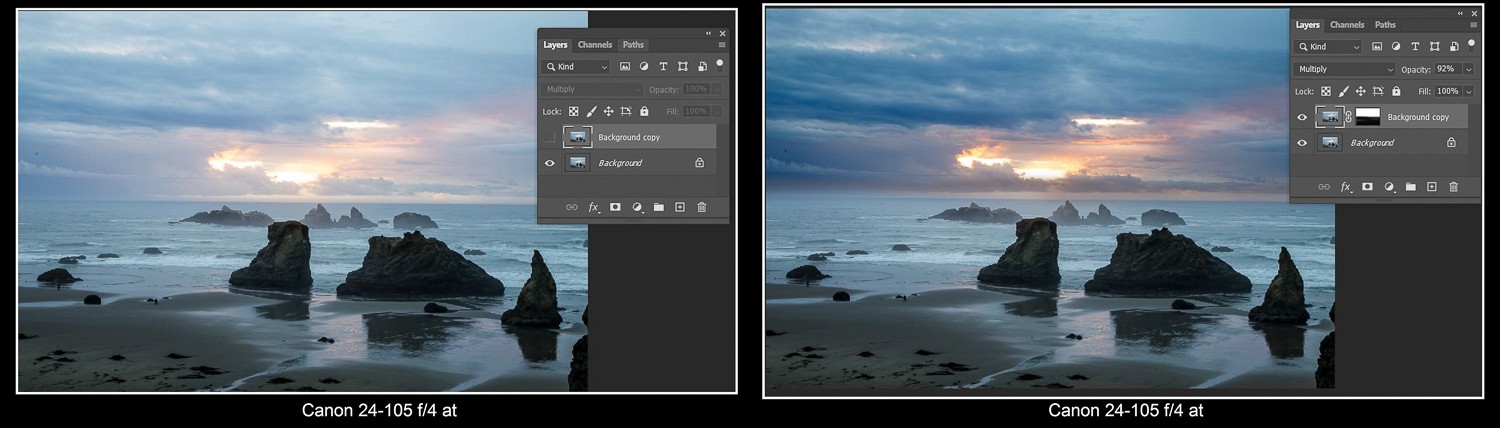Lock all icon in left image's panel
The height and width of the screenshot is (428, 1500).
[x=644, y=111]
